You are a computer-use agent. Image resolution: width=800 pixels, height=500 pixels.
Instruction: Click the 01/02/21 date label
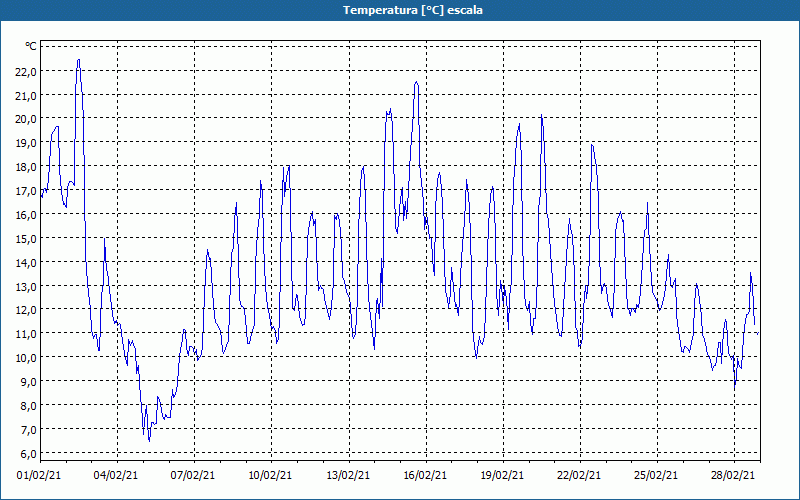pyautogui.click(x=39, y=476)
